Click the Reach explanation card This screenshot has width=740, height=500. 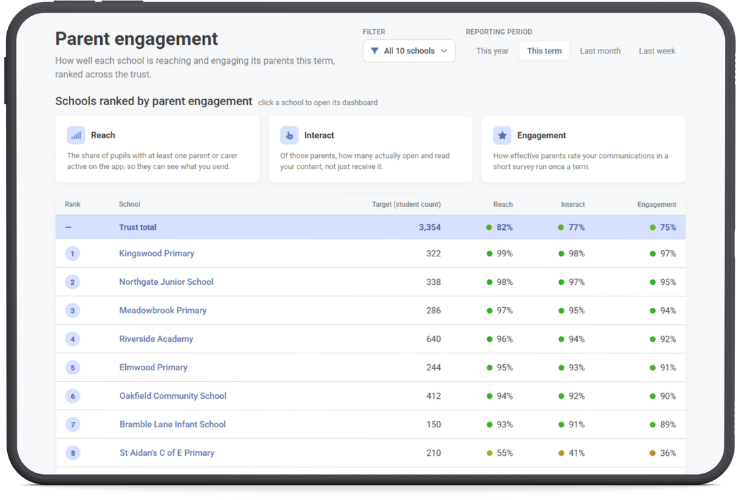coord(157,149)
